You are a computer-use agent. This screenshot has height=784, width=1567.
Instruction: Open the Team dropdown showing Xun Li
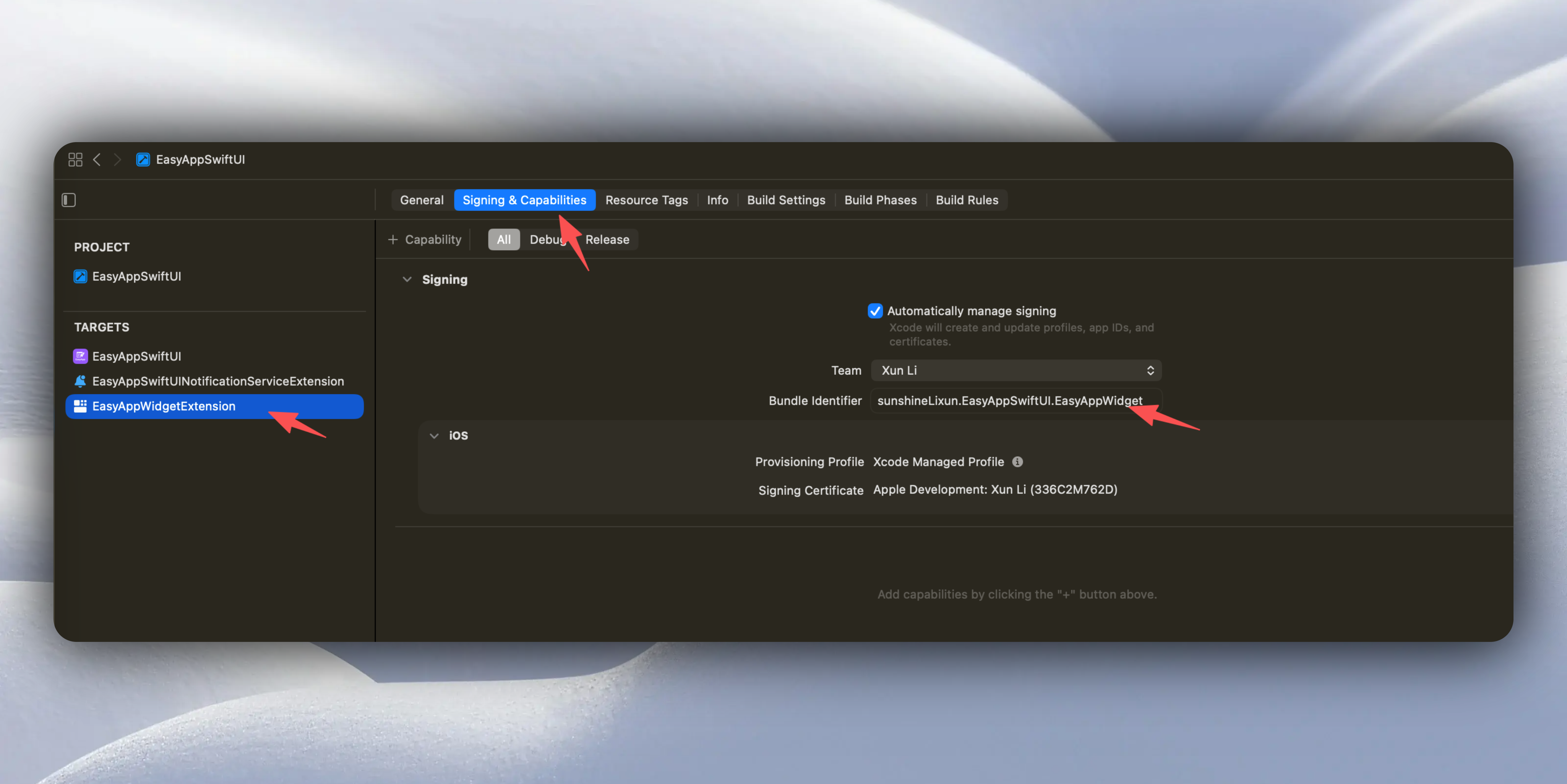1016,370
